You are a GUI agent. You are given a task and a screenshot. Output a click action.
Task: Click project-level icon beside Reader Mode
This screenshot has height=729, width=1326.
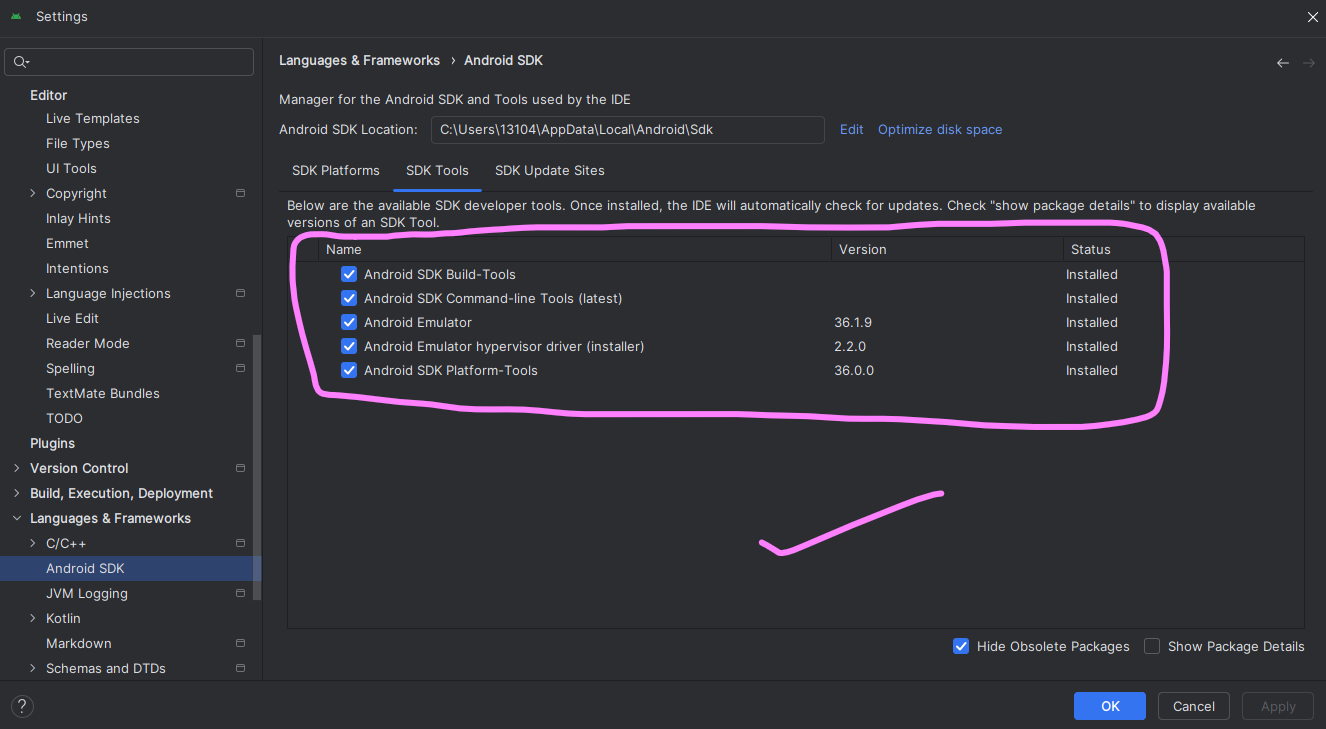coord(240,343)
